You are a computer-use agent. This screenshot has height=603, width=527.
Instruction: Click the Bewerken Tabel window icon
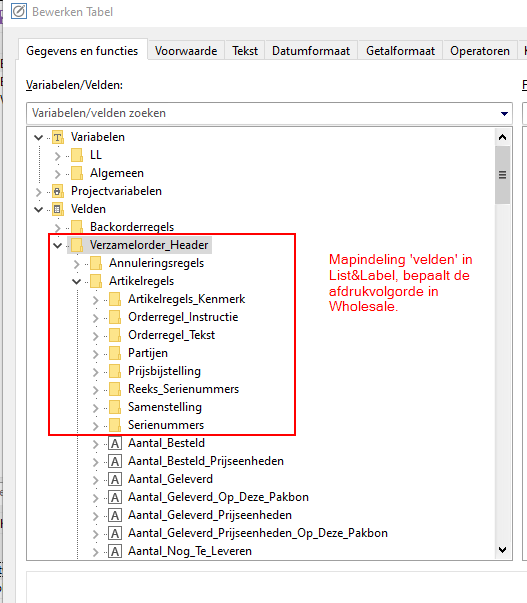click(18, 12)
